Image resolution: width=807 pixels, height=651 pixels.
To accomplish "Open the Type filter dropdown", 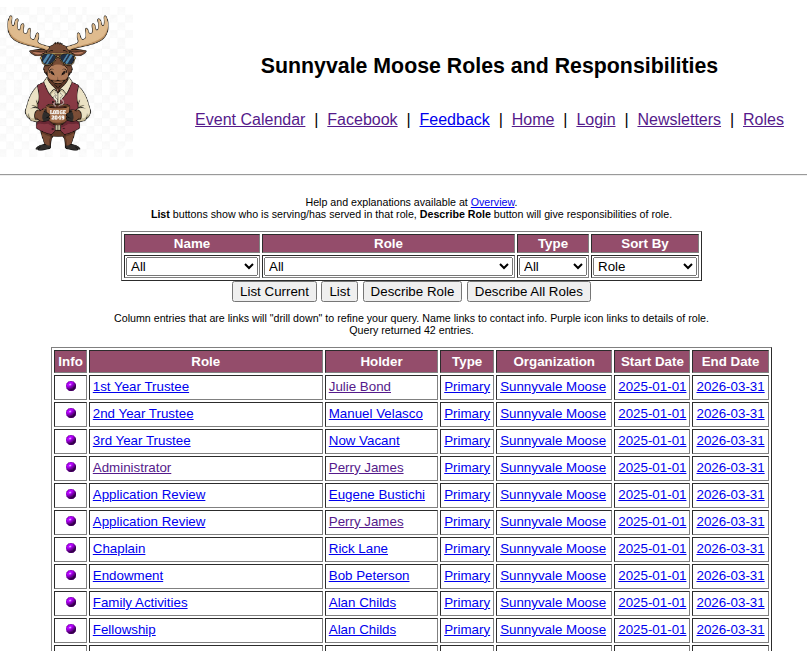I will (x=552, y=267).
